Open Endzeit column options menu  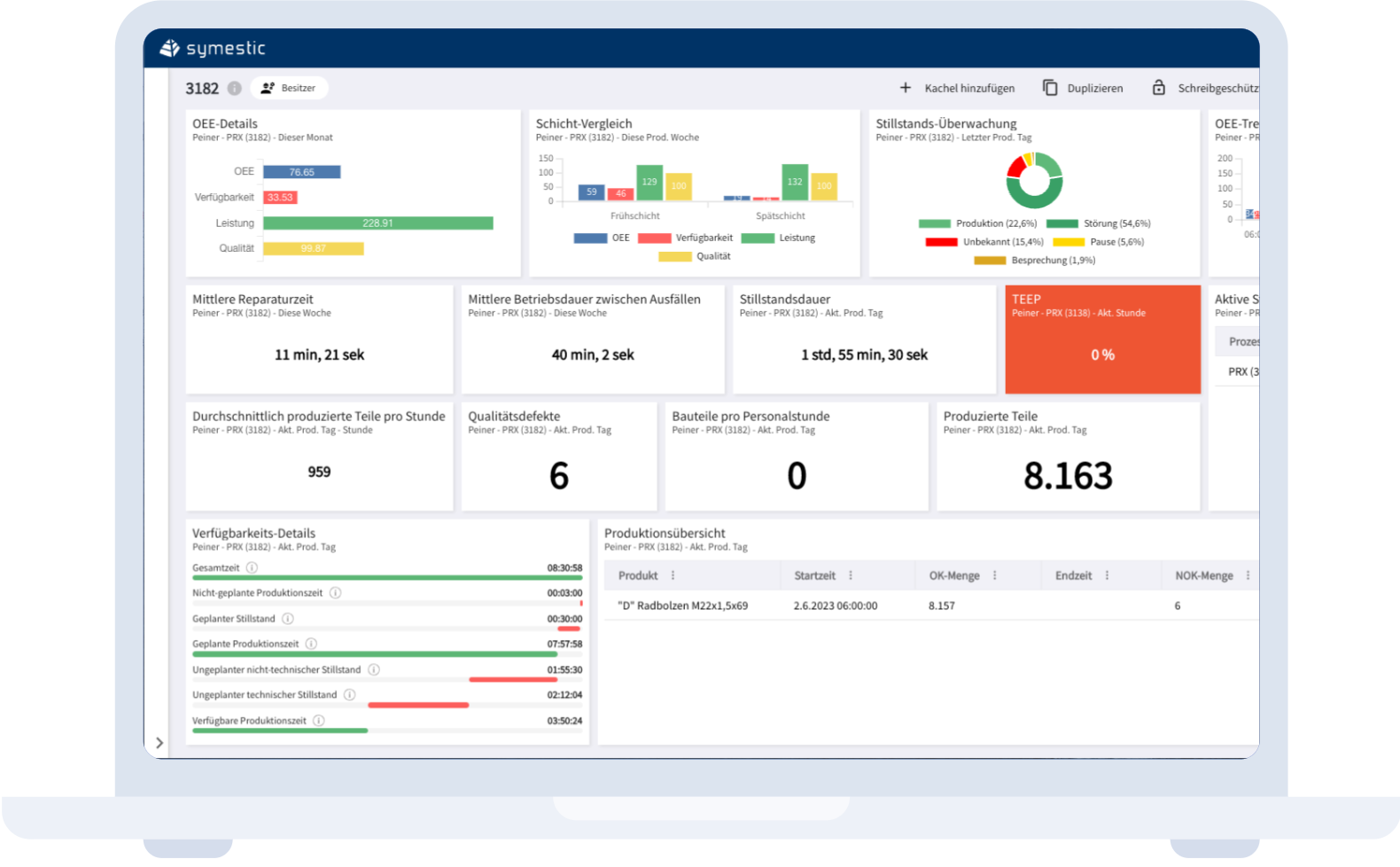coord(1107,575)
